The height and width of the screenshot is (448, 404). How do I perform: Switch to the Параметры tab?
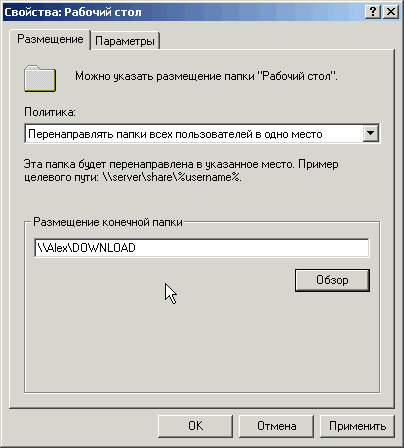click(x=125, y=41)
